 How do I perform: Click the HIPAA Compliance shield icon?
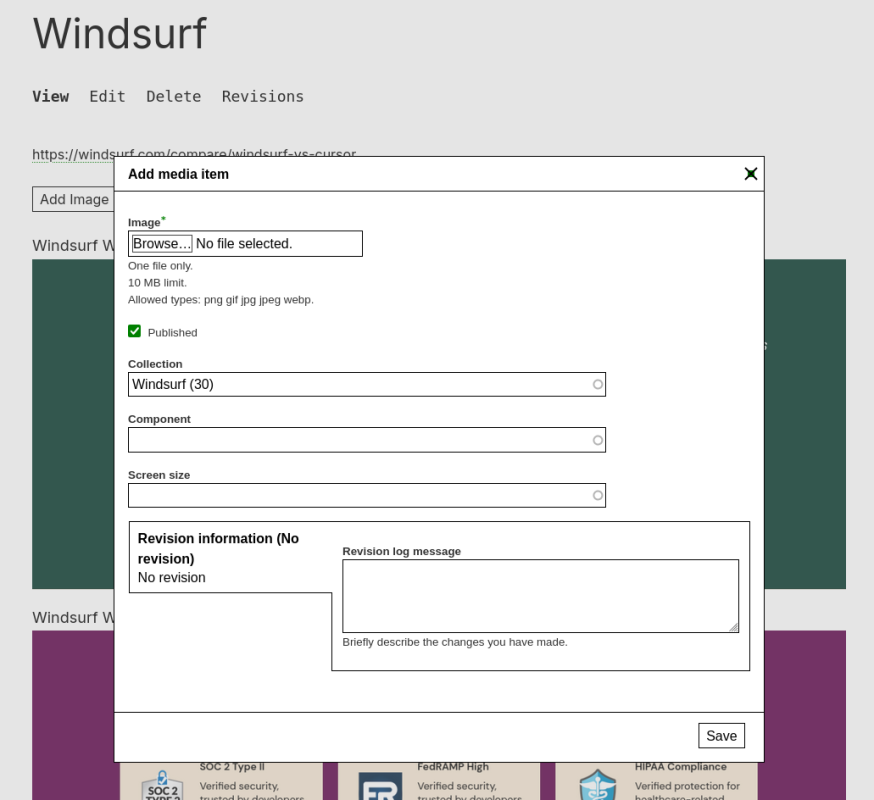(x=597, y=785)
